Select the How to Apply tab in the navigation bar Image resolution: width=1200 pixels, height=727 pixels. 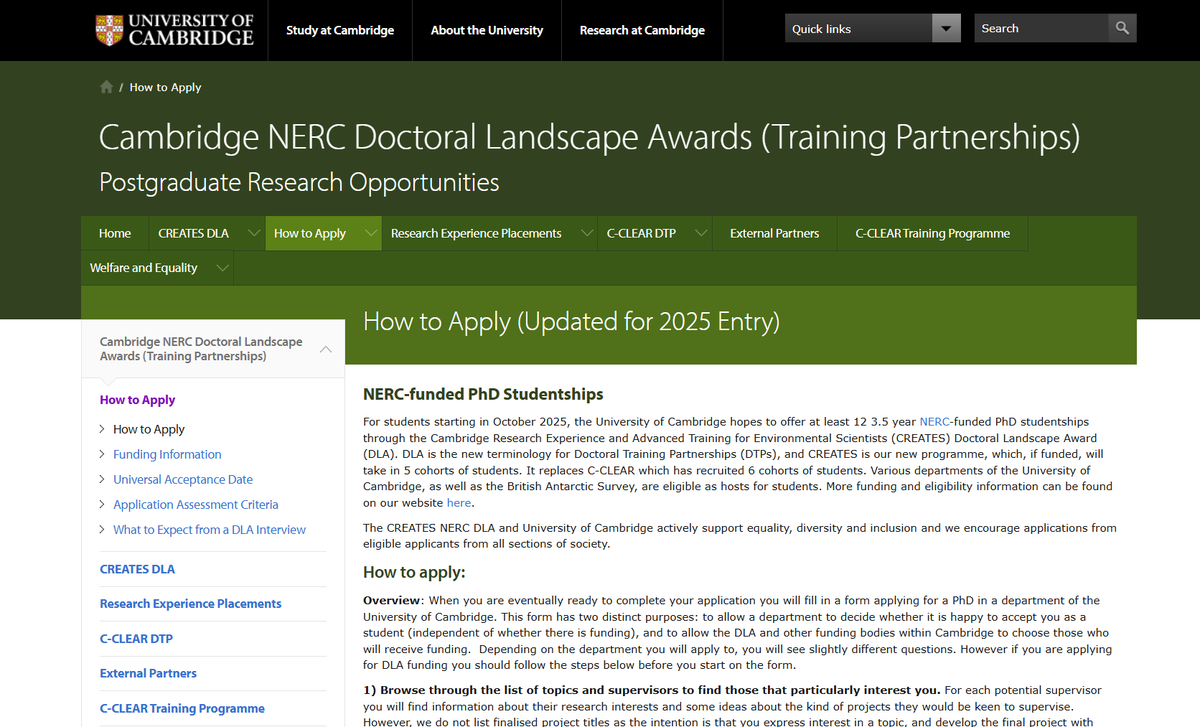tap(310, 233)
